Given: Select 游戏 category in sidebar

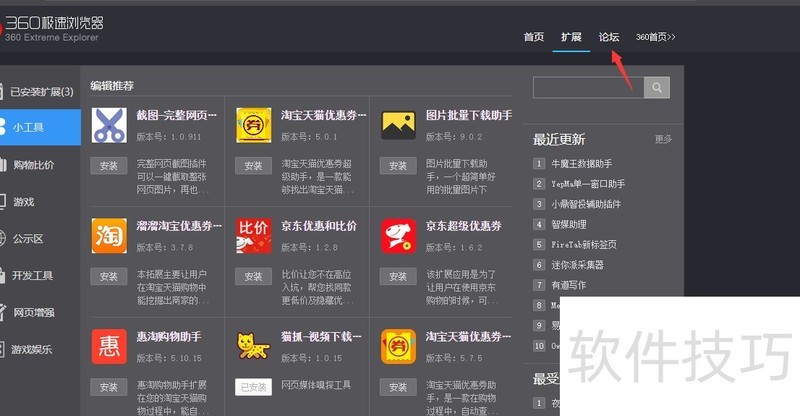Looking at the screenshot, I should (40, 202).
